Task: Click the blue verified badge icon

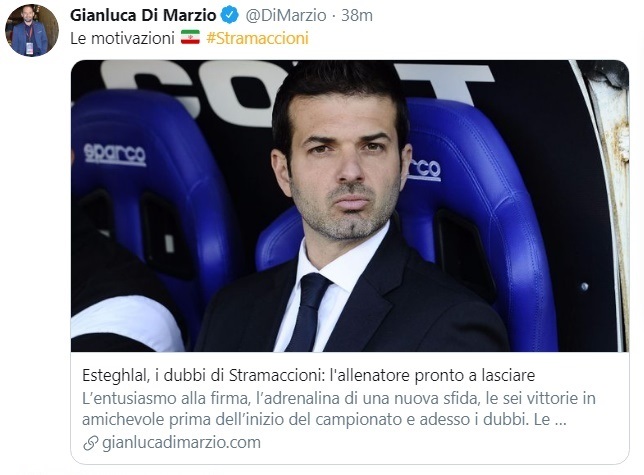Action: (x=230, y=15)
